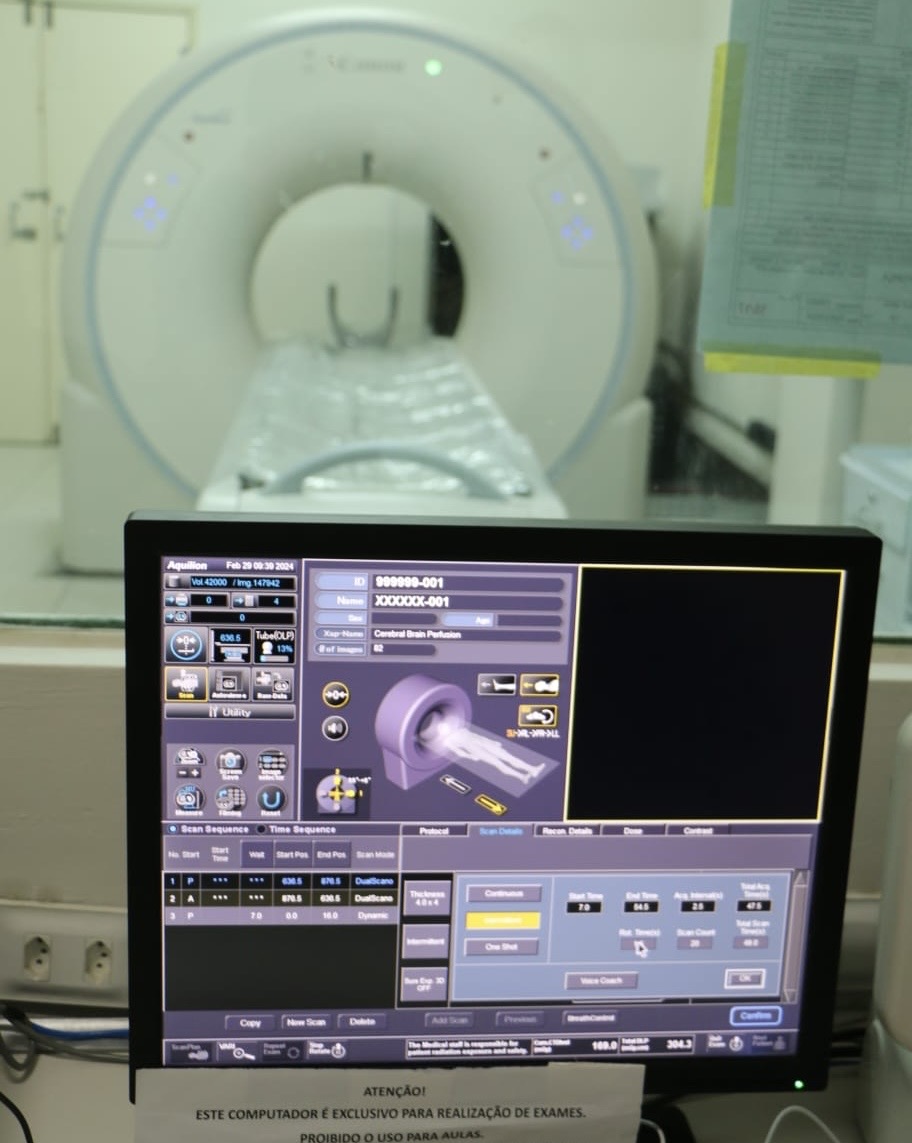The width and height of the screenshot is (912, 1143).
Task: Select the Scan Sequence radio button
Action: coord(173,829)
